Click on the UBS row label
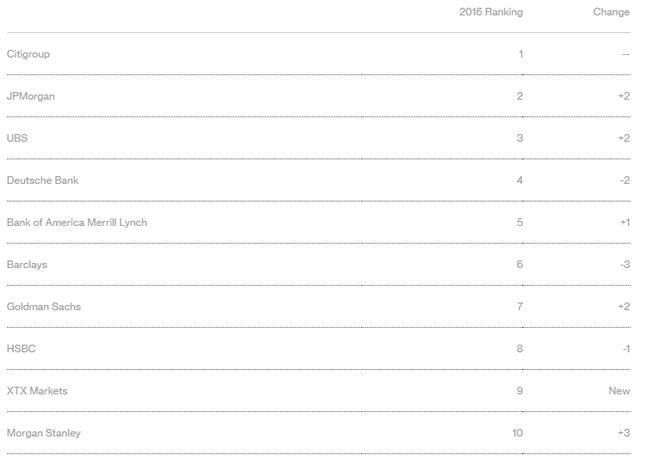647x460 pixels. pos(17,138)
